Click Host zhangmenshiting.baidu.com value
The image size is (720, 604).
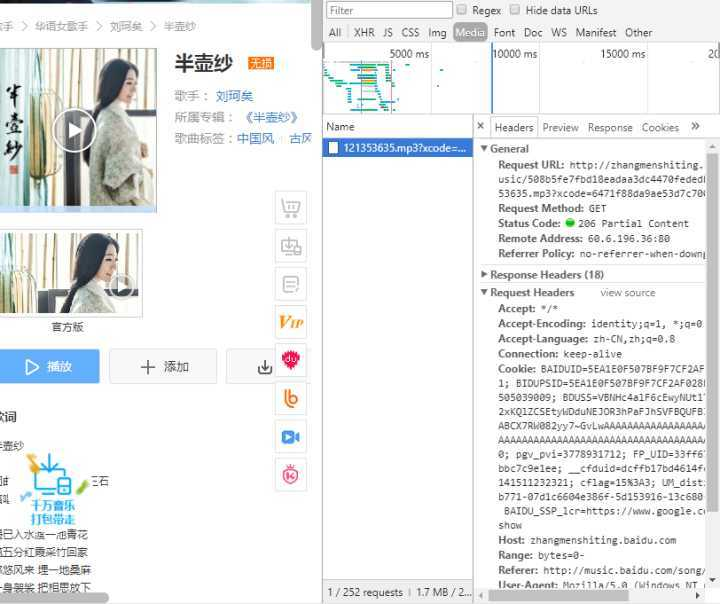click(603, 541)
